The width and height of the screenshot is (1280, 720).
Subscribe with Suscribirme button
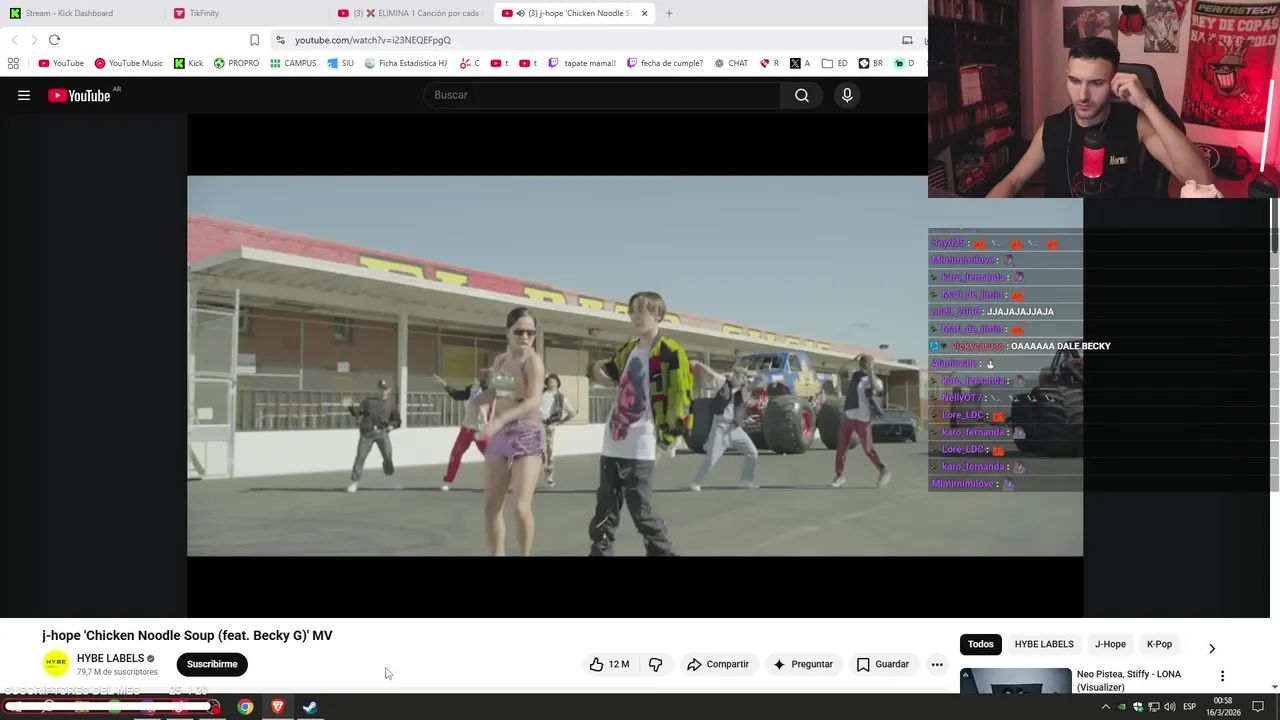(212, 664)
